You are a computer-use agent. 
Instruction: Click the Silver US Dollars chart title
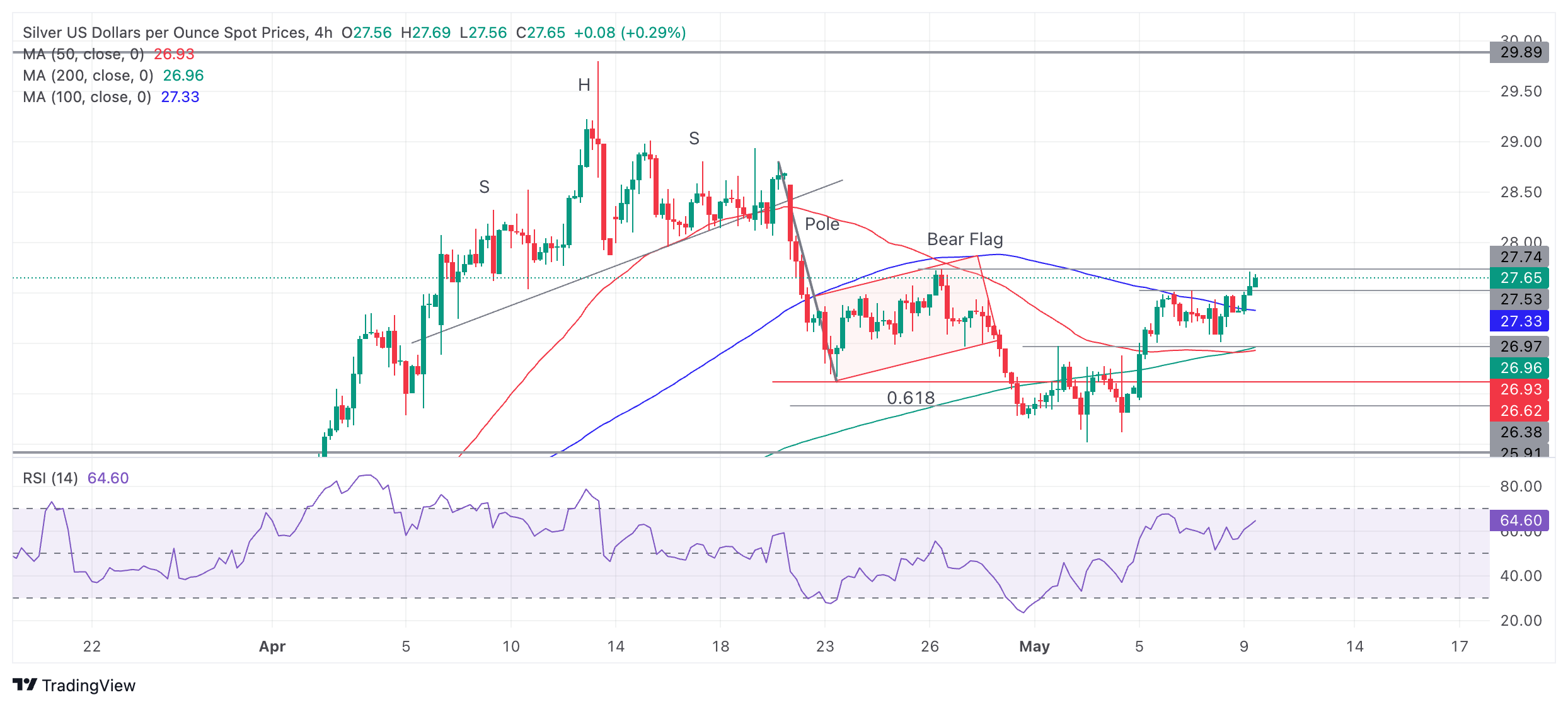164,33
